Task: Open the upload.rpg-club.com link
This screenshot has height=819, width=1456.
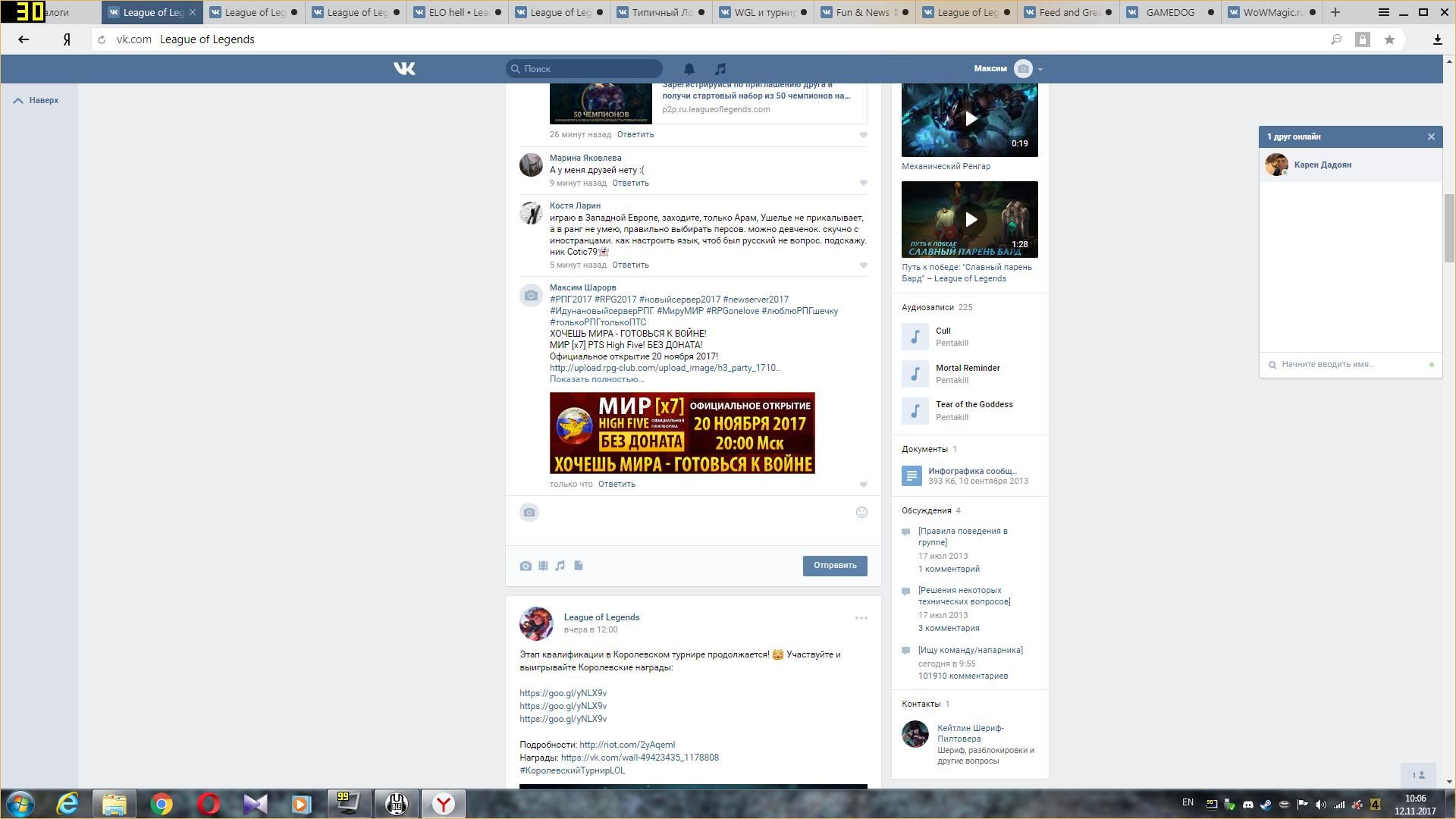Action: click(x=664, y=368)
